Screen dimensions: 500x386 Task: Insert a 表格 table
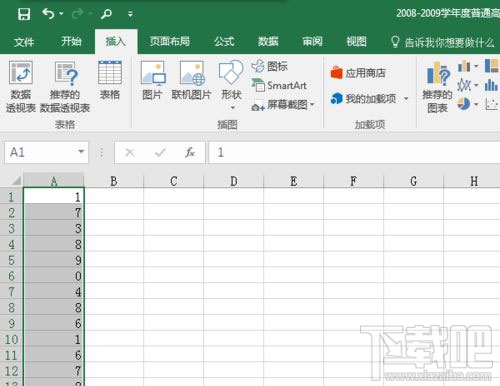[110, 80]
